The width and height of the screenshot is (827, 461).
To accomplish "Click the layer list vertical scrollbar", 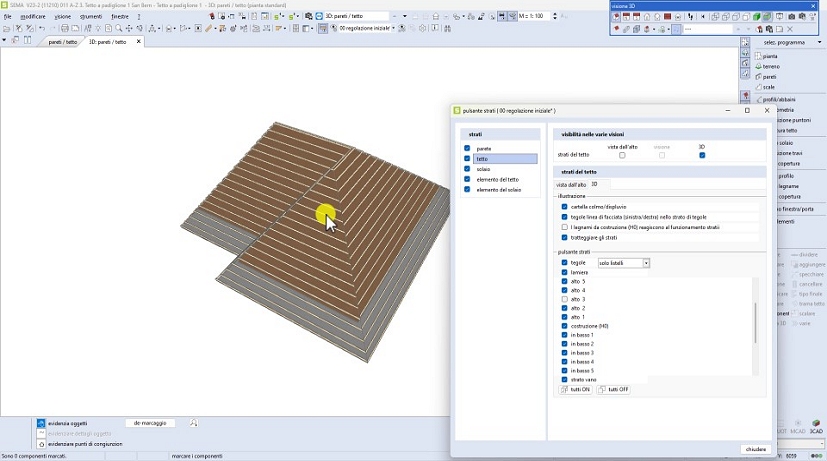I will point(755,323).
